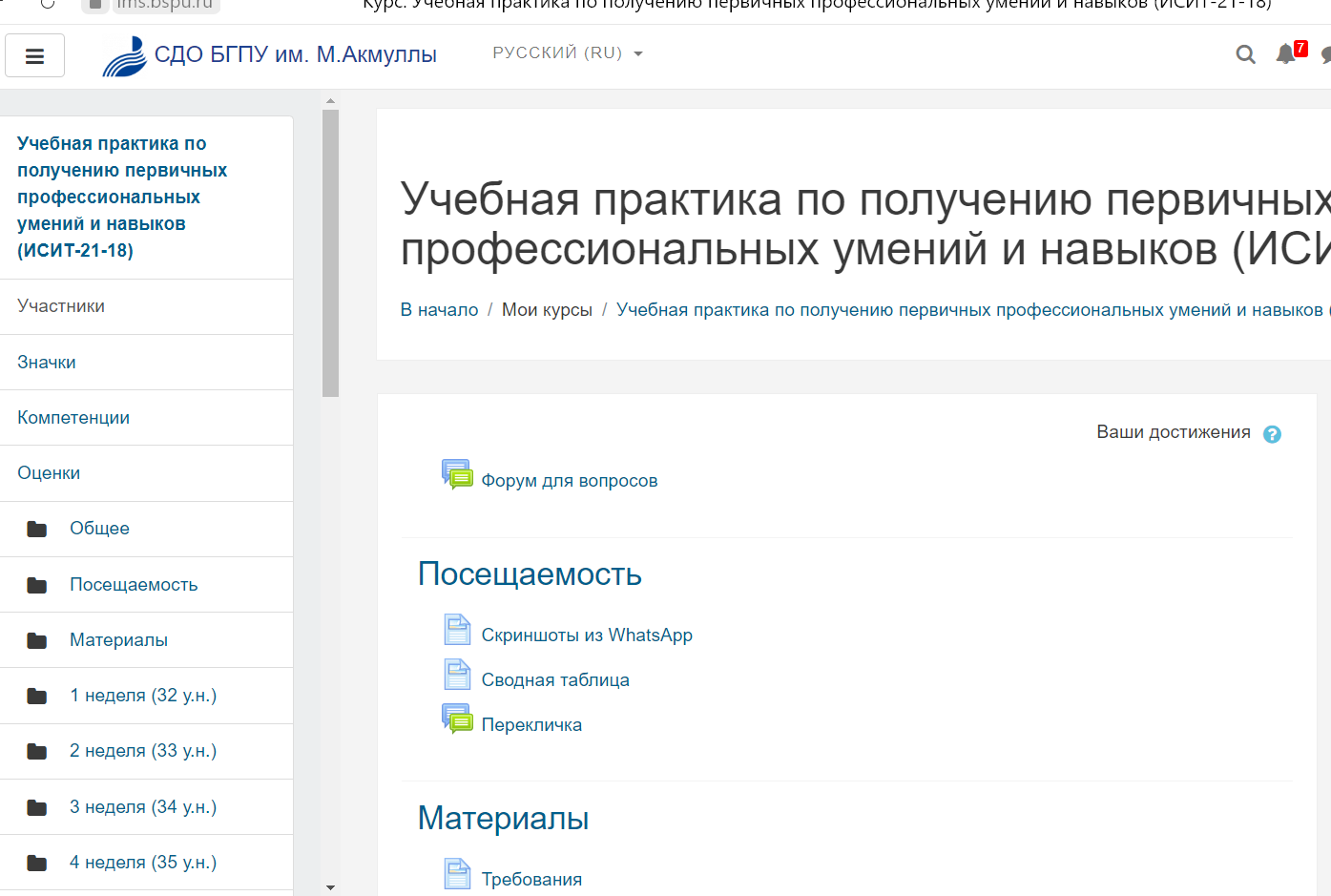
Task: Click the search magnifier icon
Action: point(1245,54)
